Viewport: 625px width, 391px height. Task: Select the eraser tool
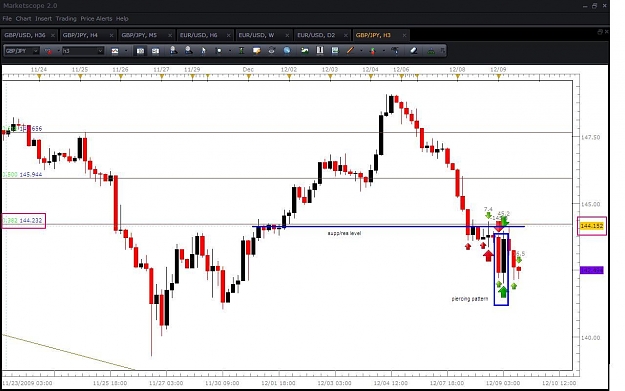(413, 51)
